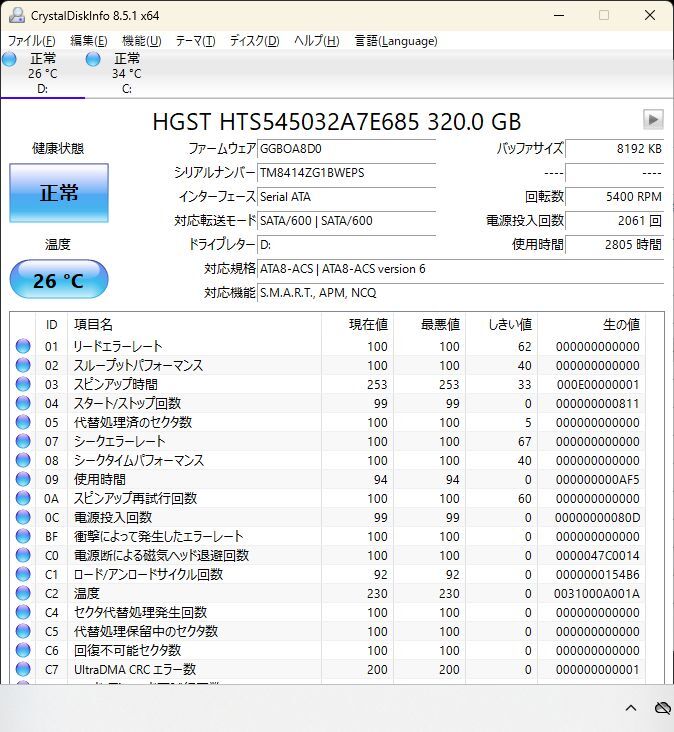Open the 言語(Language) menu
674x732 pixels.
[x=396, y=41]
